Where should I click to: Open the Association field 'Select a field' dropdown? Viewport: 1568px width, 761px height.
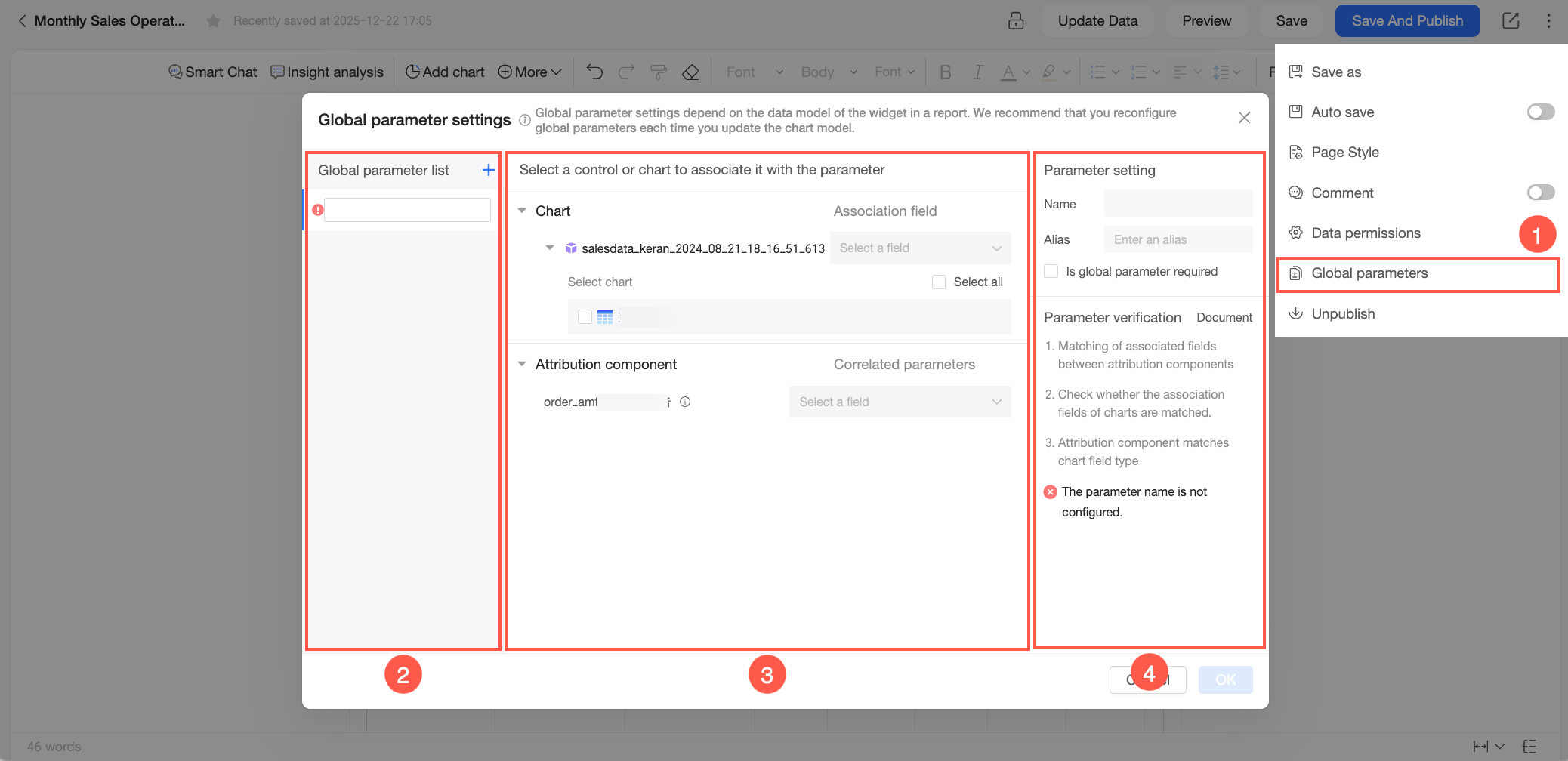920,248
